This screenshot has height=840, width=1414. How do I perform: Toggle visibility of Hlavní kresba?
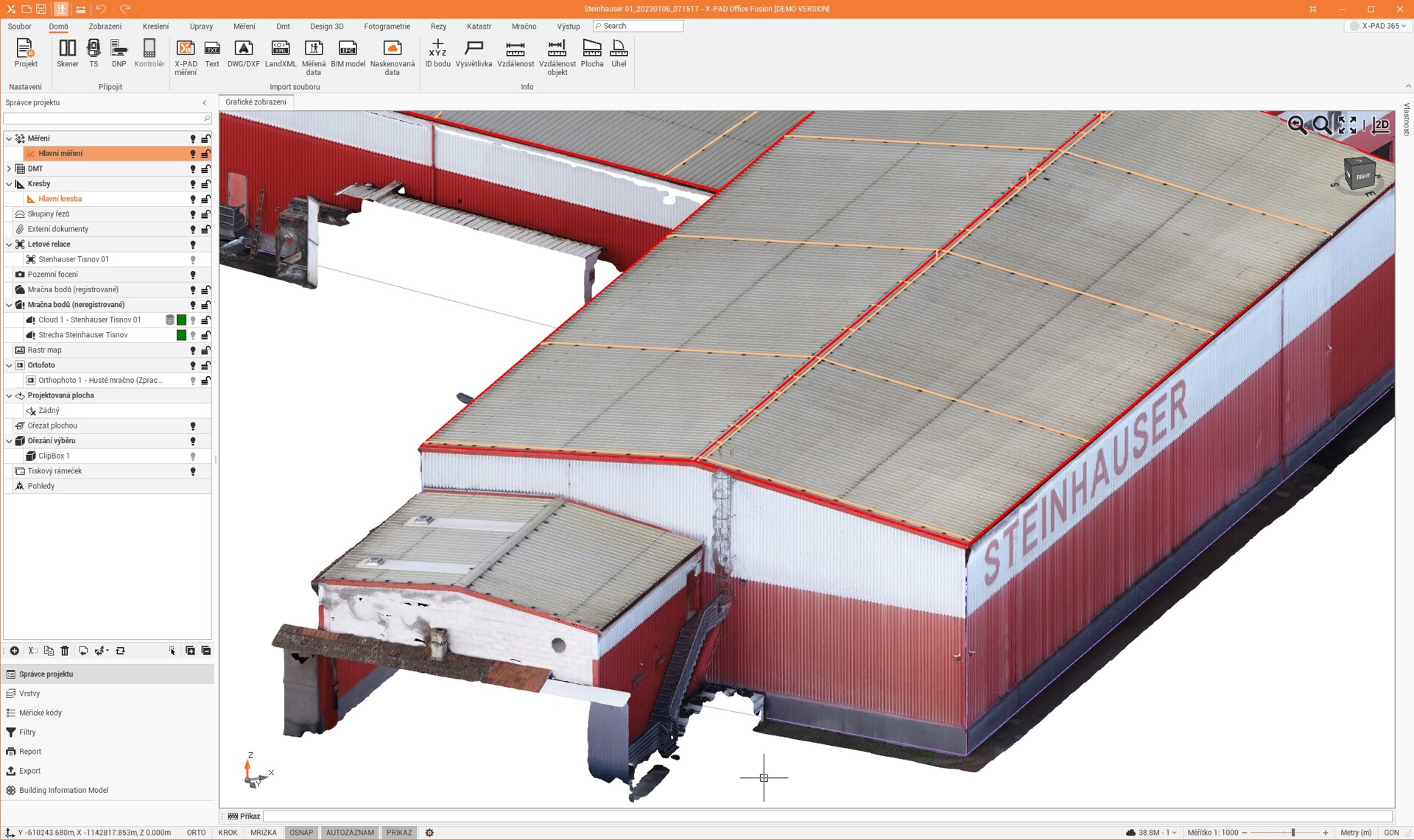click(193, 199)
